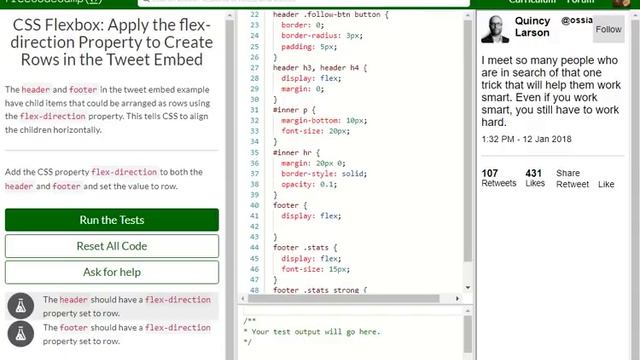Click the challenge title heading
The height and width of the screenshot is (360, 640).
[111, 42]
